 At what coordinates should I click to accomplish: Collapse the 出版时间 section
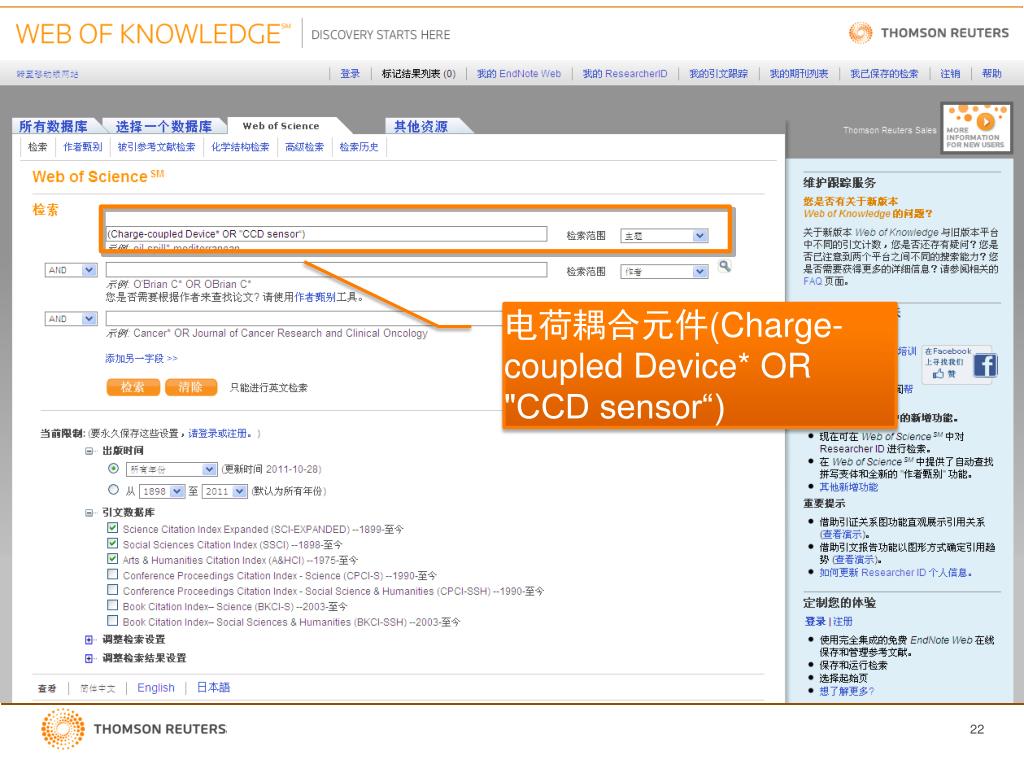89,451
